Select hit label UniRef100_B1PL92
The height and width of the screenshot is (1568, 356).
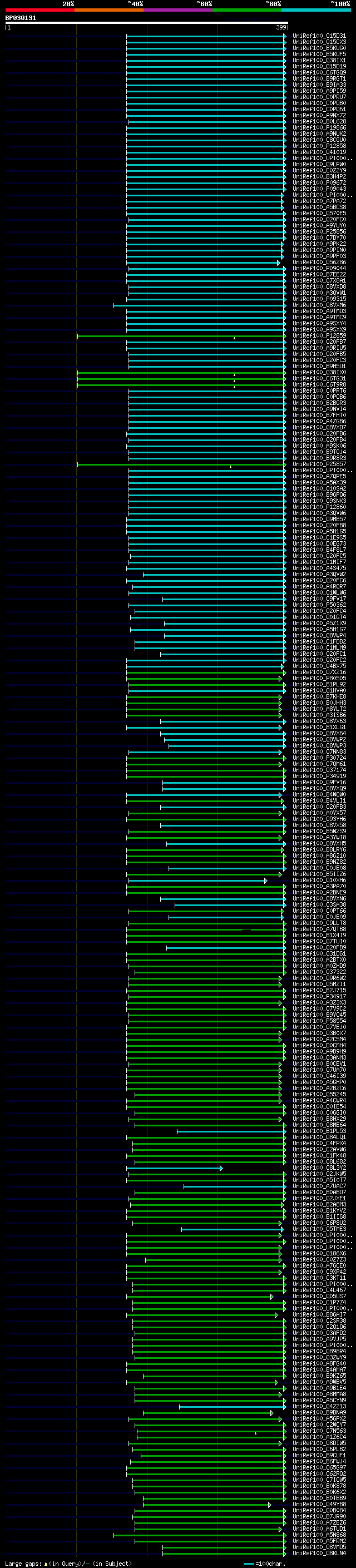pos(319,685)
